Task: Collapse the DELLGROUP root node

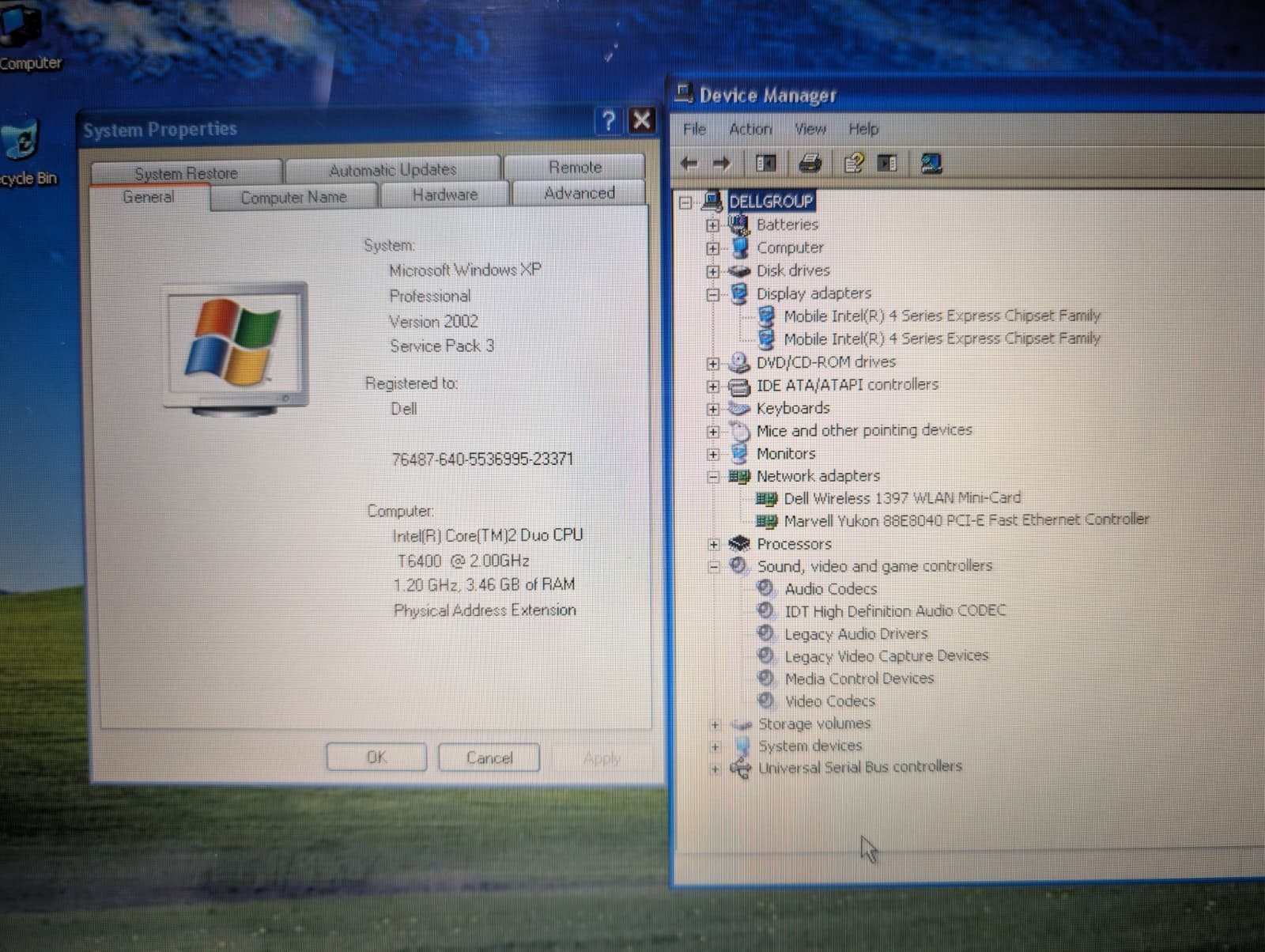Action: (x=685, y=203)
